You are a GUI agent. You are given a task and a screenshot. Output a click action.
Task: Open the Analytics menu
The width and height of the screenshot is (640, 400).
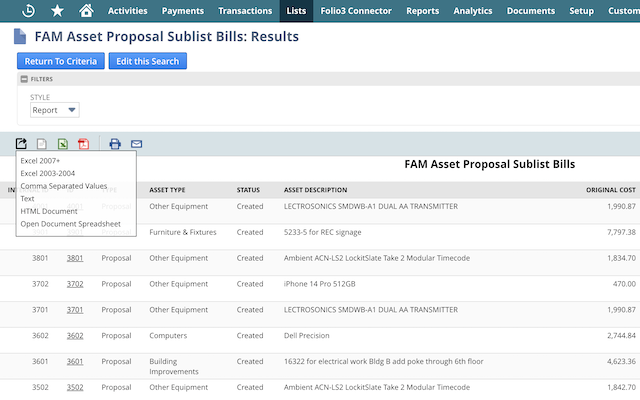coord(473,11)
